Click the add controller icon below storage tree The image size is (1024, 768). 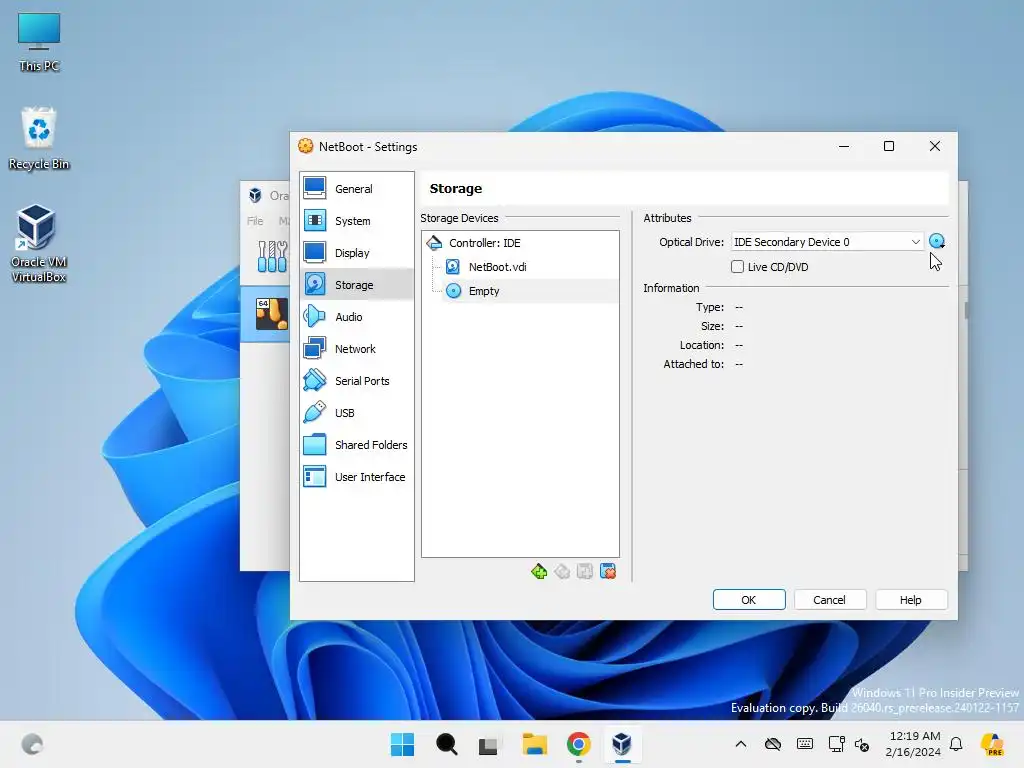pyautogui.click(x=539, y=571)
